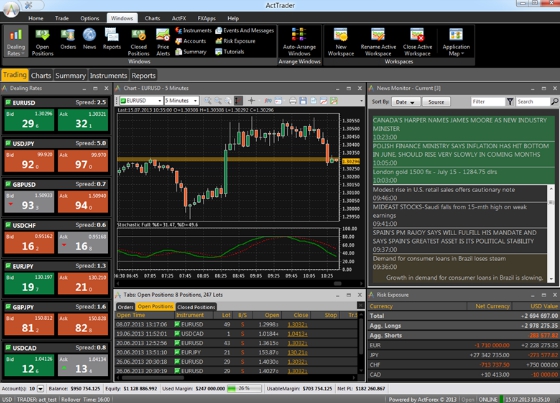Open Risk Exposure from the ribbon

tap(235, 41)
